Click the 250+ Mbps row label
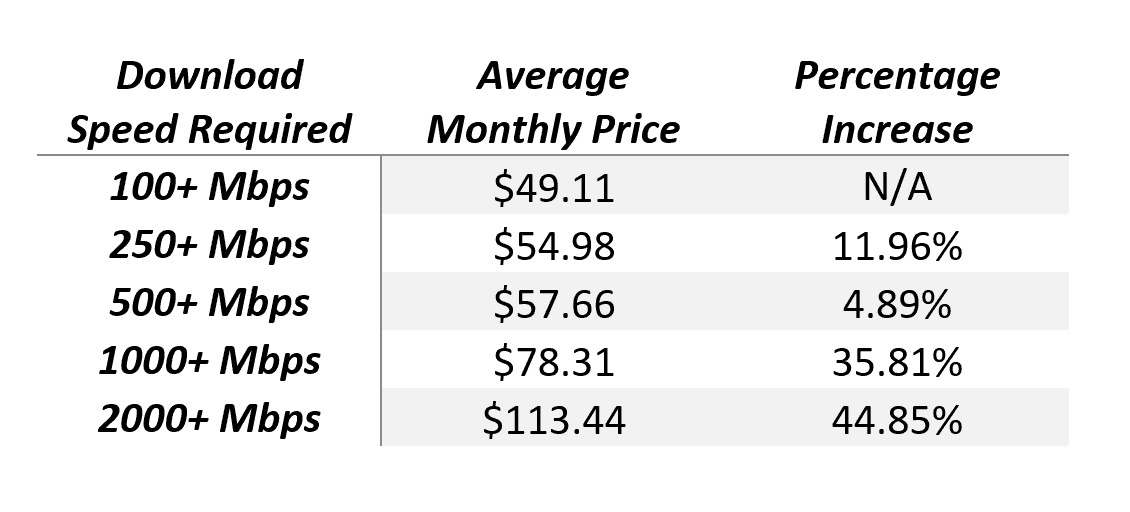 point(209,245)
